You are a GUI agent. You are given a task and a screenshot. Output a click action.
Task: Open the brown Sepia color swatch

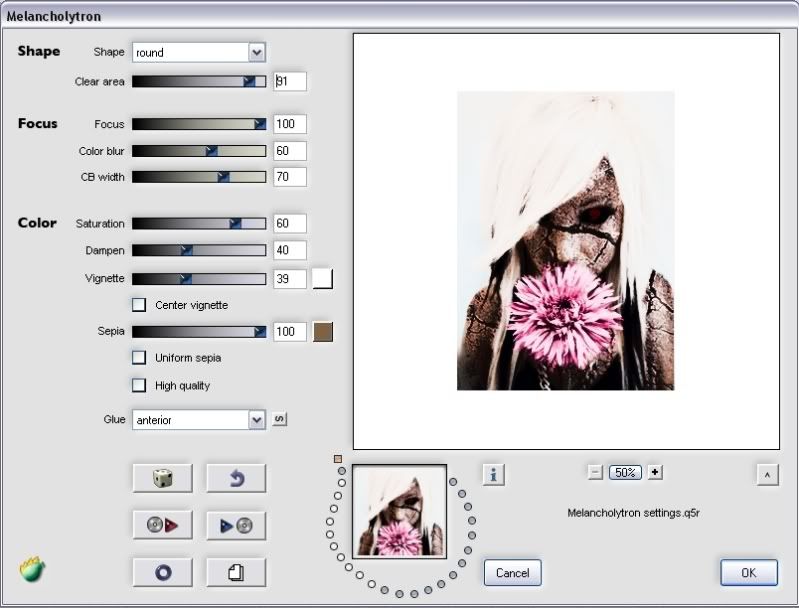pos(323,332)
